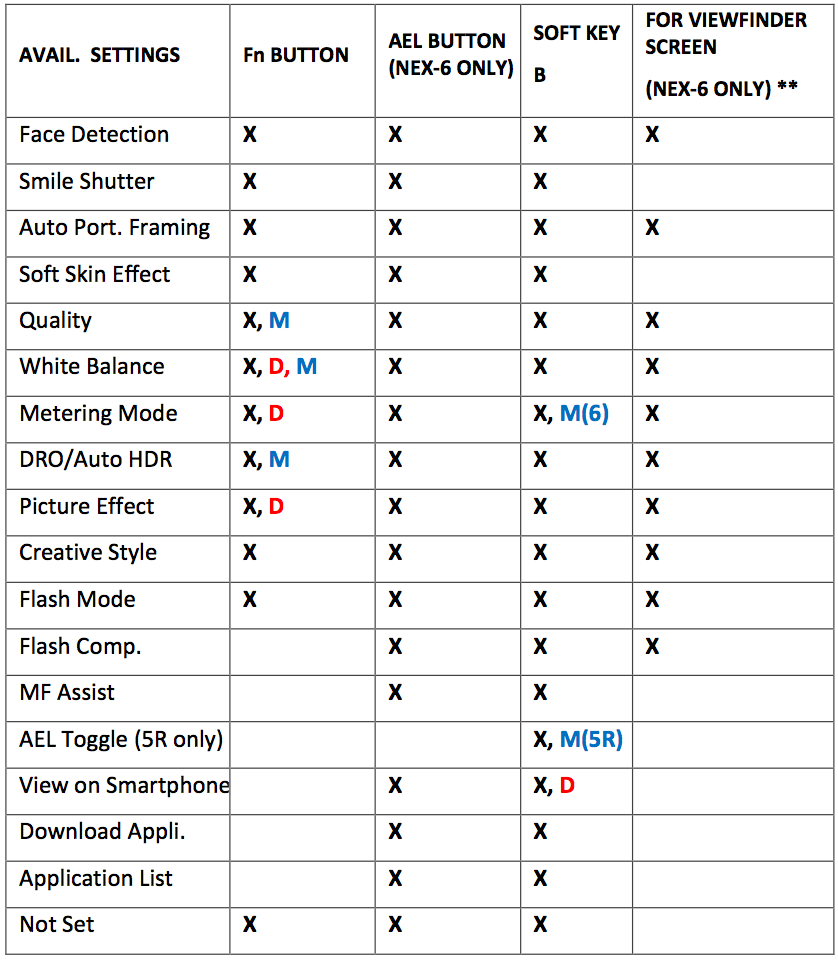
Task: Select the "DRO/Auto HDR" row label
Action: [x=96, y=459]
